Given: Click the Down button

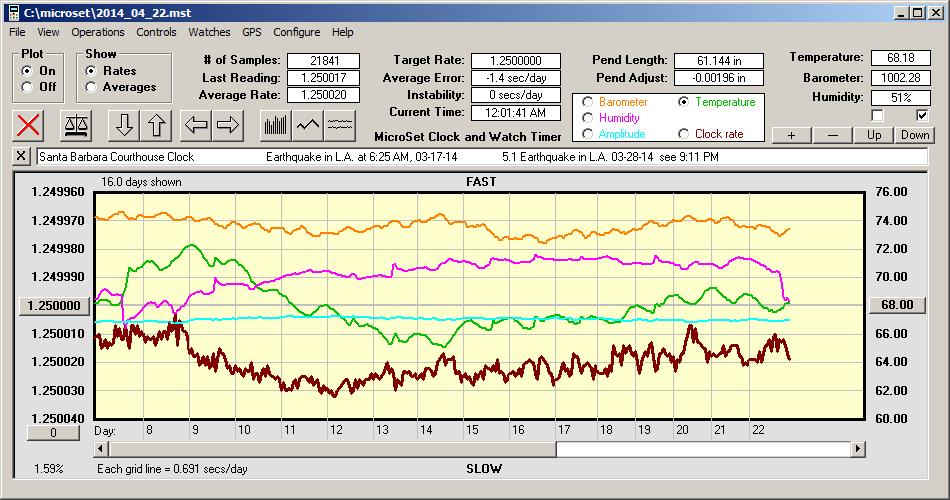Looking at the screenshot, I should click(x=915, y=135).
